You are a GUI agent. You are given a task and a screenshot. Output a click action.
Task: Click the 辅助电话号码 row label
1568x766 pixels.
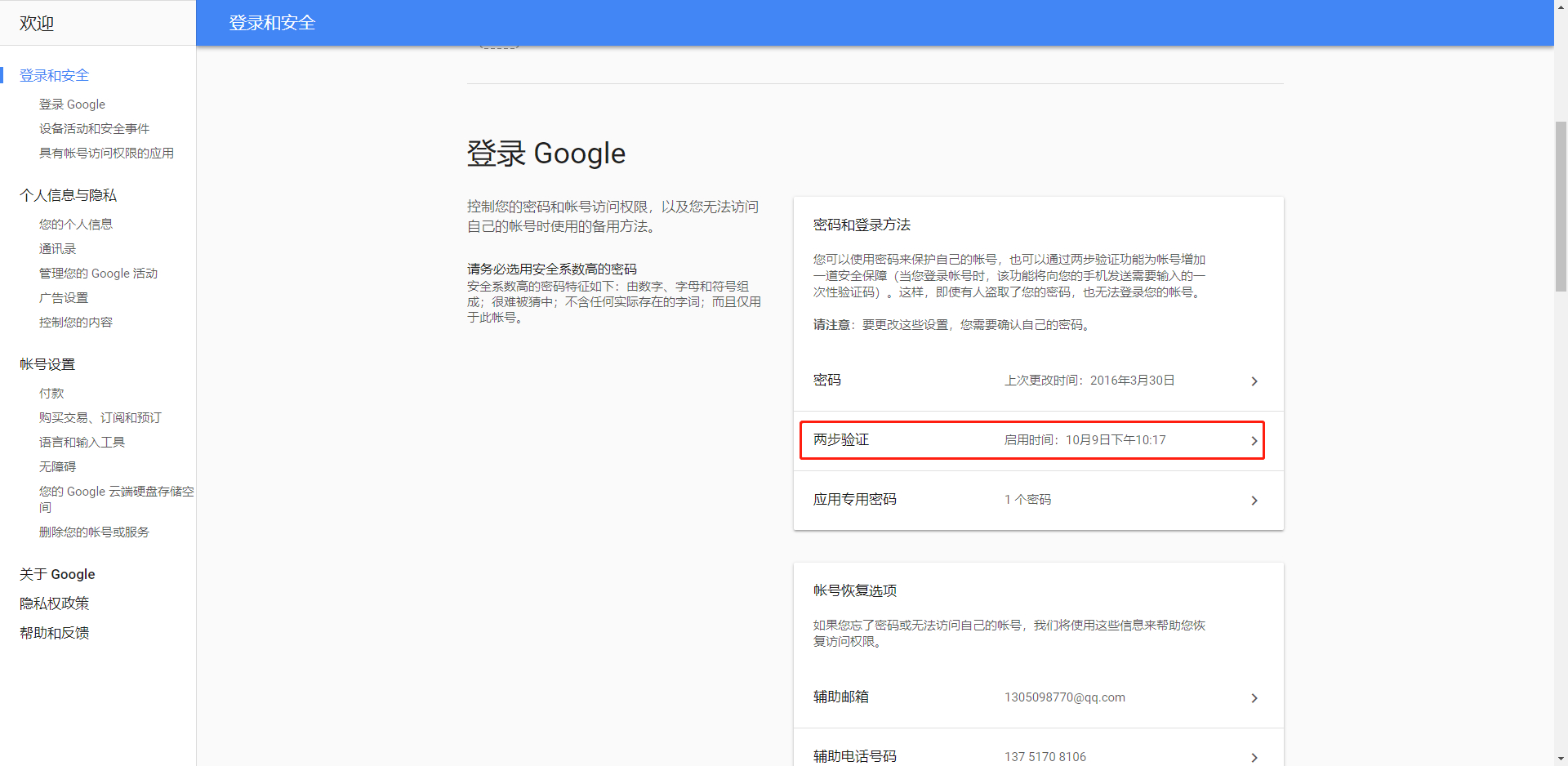[x=855, y=756]
